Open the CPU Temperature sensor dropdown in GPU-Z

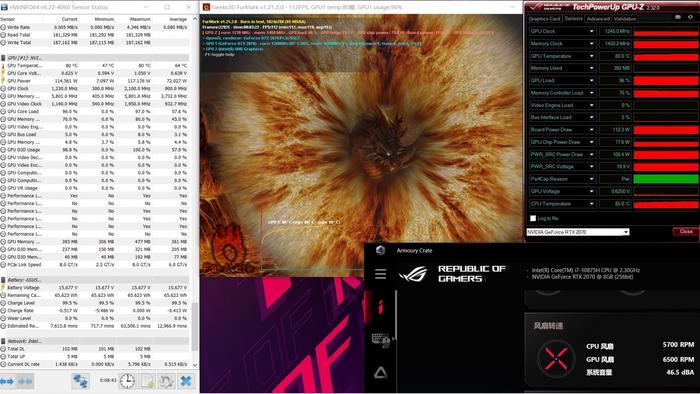click(x=592, y=203)
